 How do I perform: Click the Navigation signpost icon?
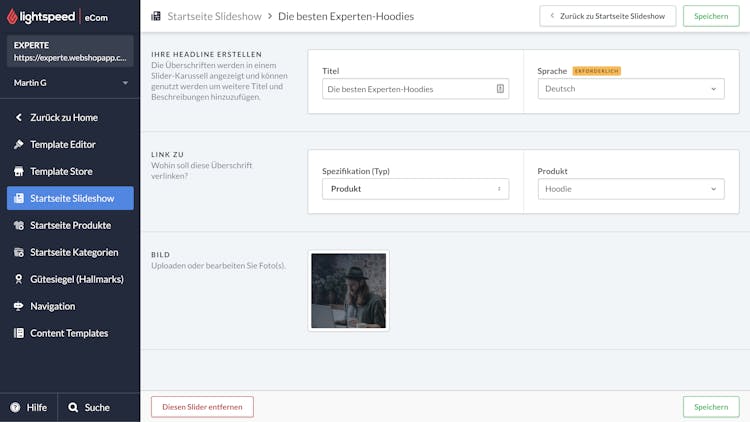(x=19, y=306)
